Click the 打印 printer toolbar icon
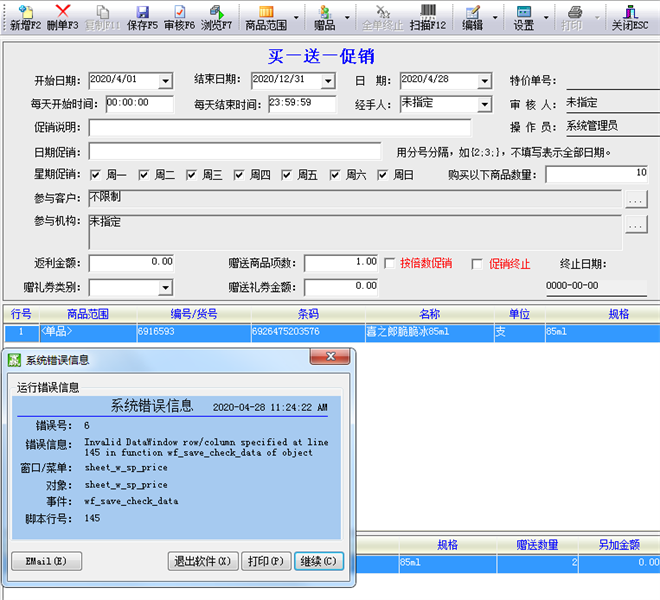Image resolution: width=660 pixels, height=600 pixels. (574, 12)
